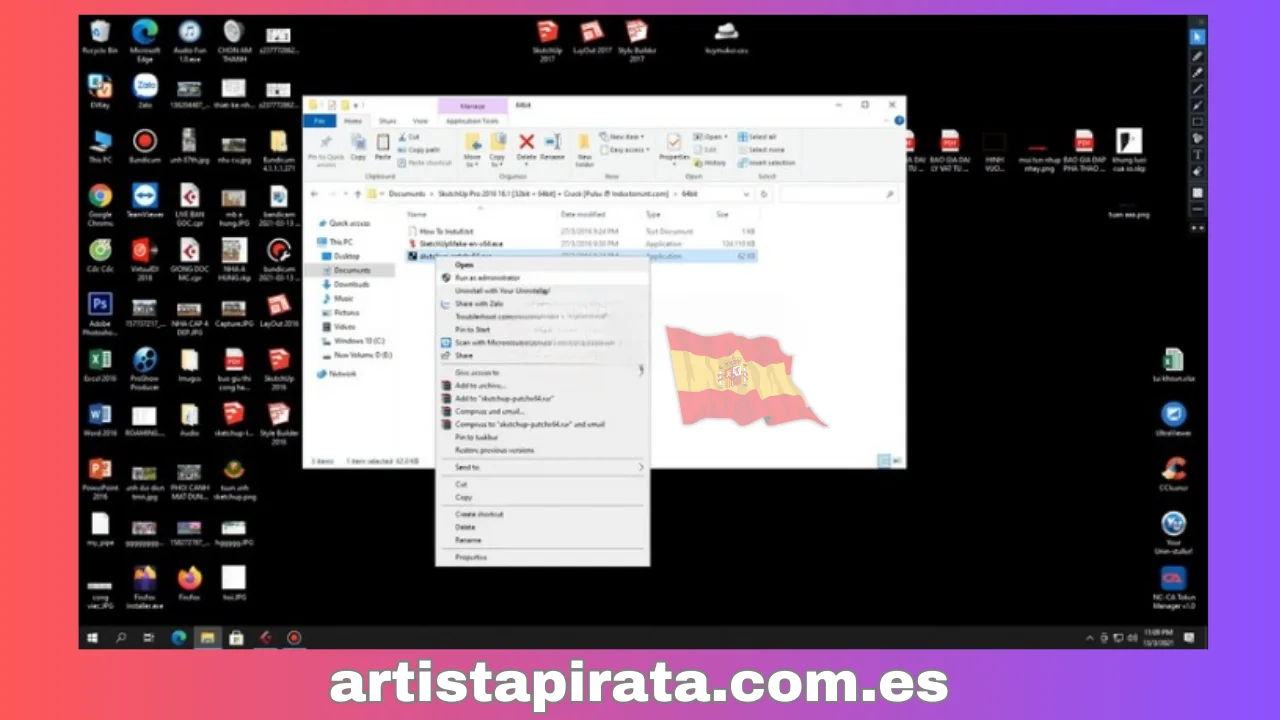1280x720 pixels.
Task: Click the Explorer Back navigation arrow
Action: tap(314, 194)
